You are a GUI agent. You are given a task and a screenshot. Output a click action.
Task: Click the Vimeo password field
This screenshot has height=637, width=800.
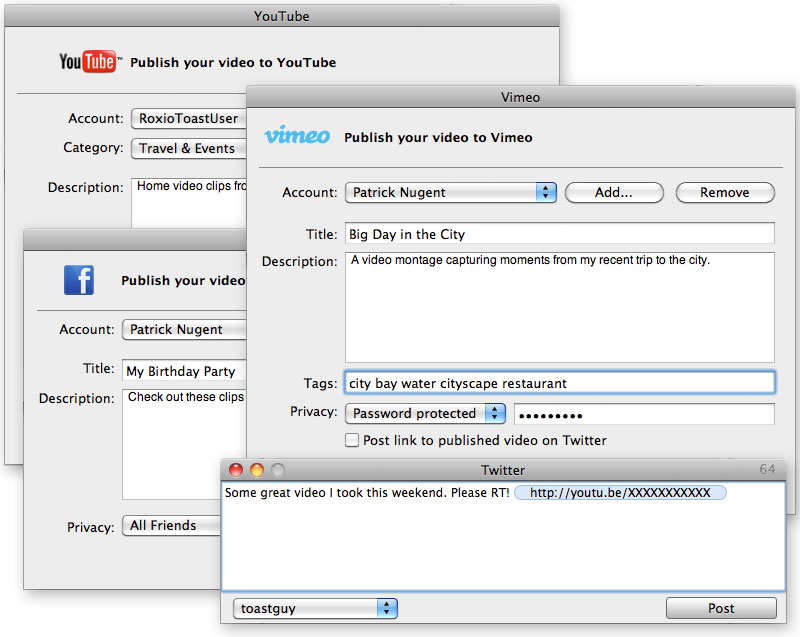(644, 414)
